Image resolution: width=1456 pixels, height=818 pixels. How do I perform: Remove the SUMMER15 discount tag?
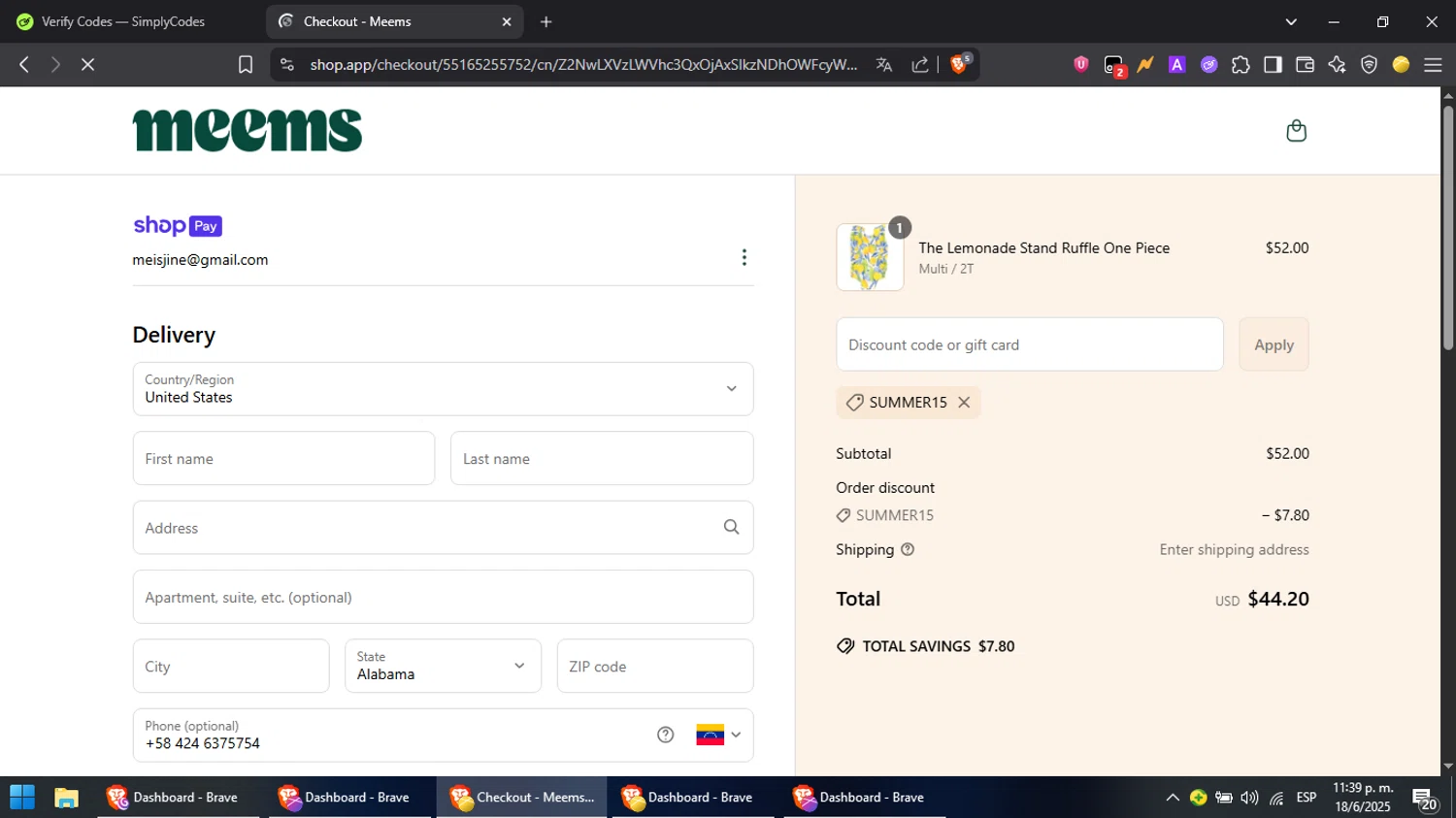964,402
